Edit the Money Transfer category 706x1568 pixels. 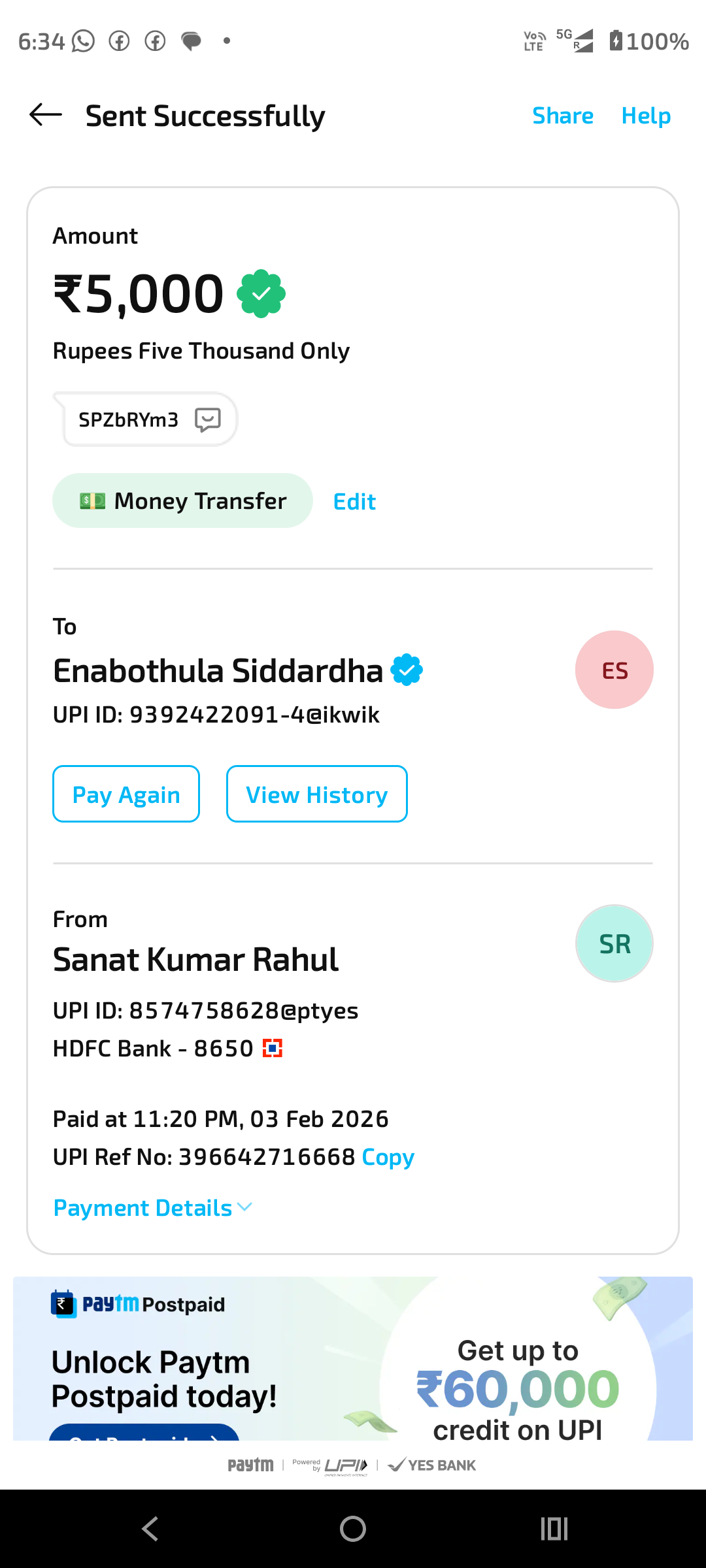354,502
